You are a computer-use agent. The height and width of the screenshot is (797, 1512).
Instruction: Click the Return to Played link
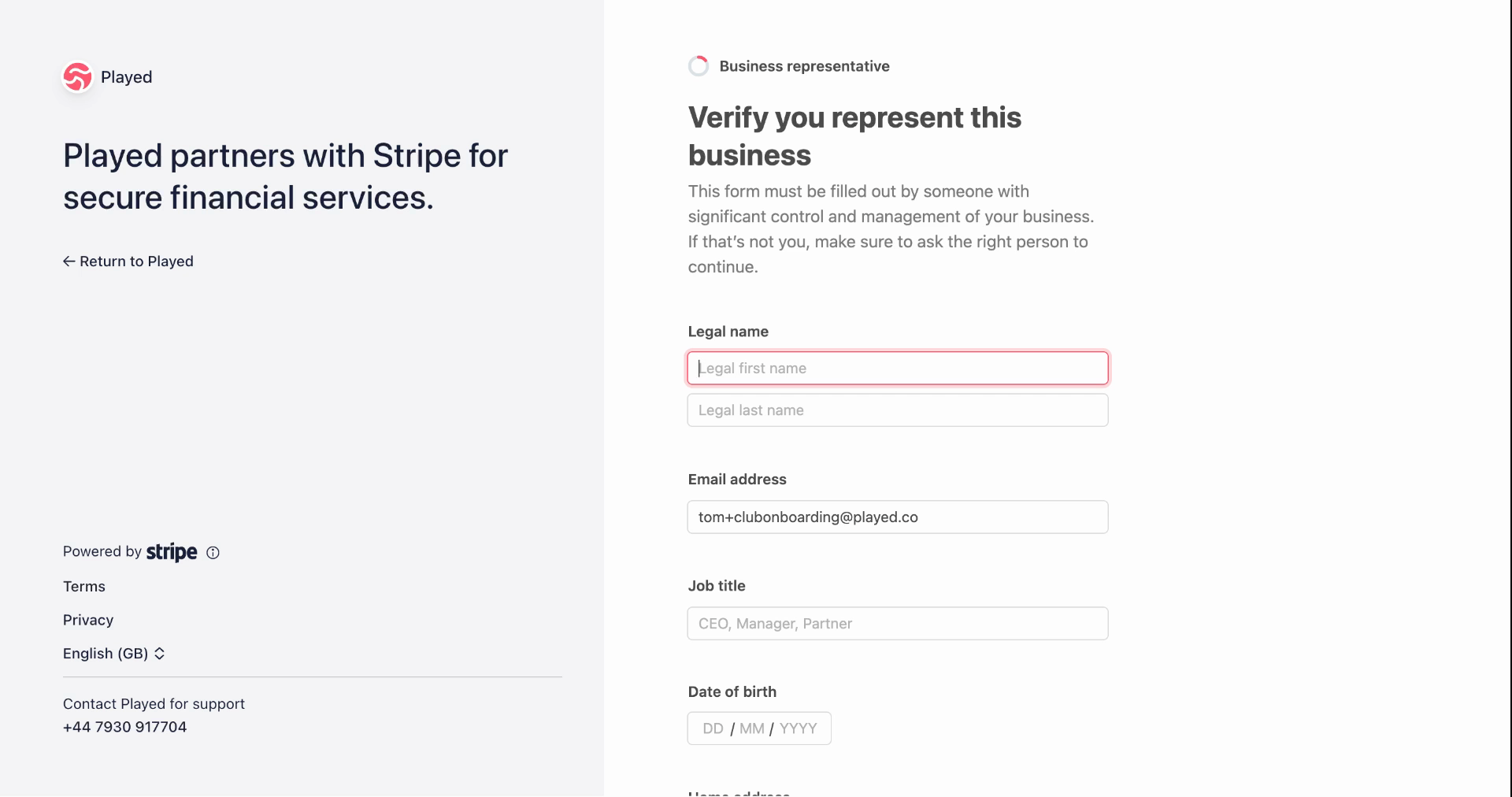coord(128,261)
